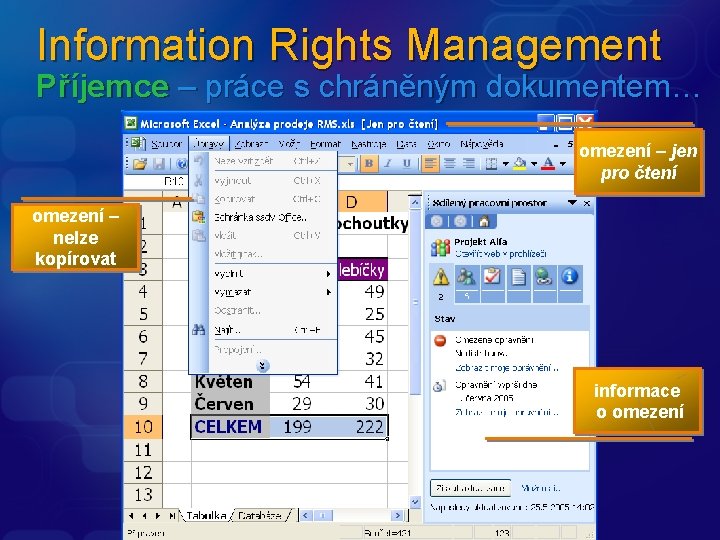Click the vertical scrollbar up arrow
Screen dimensions: 720x540
click(415, 202)
